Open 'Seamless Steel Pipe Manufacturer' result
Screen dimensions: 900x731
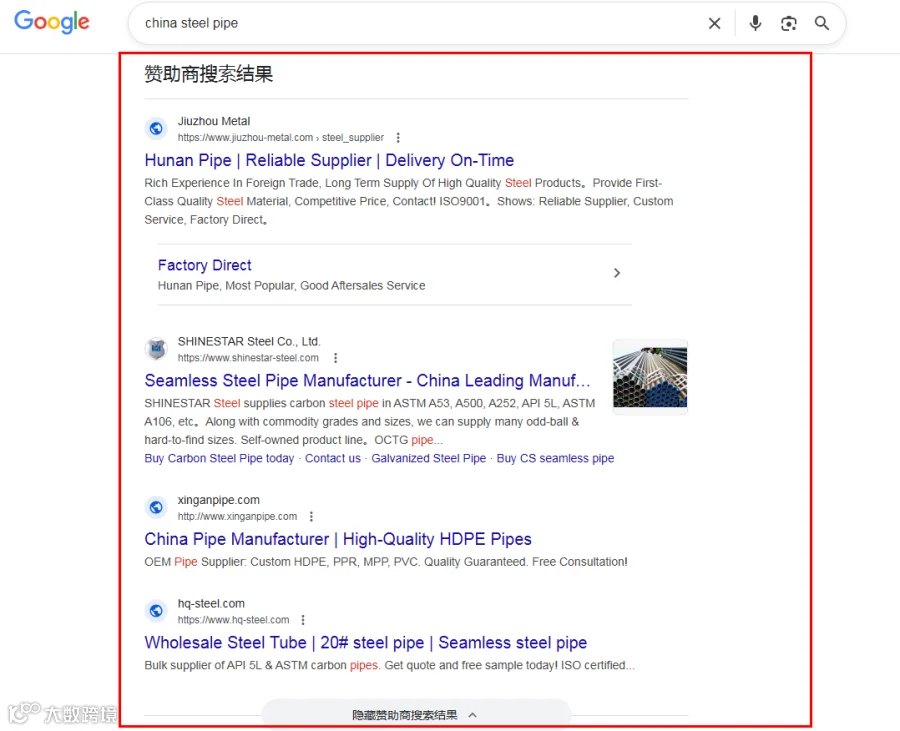pyautogui.click(x=367, y=380)
